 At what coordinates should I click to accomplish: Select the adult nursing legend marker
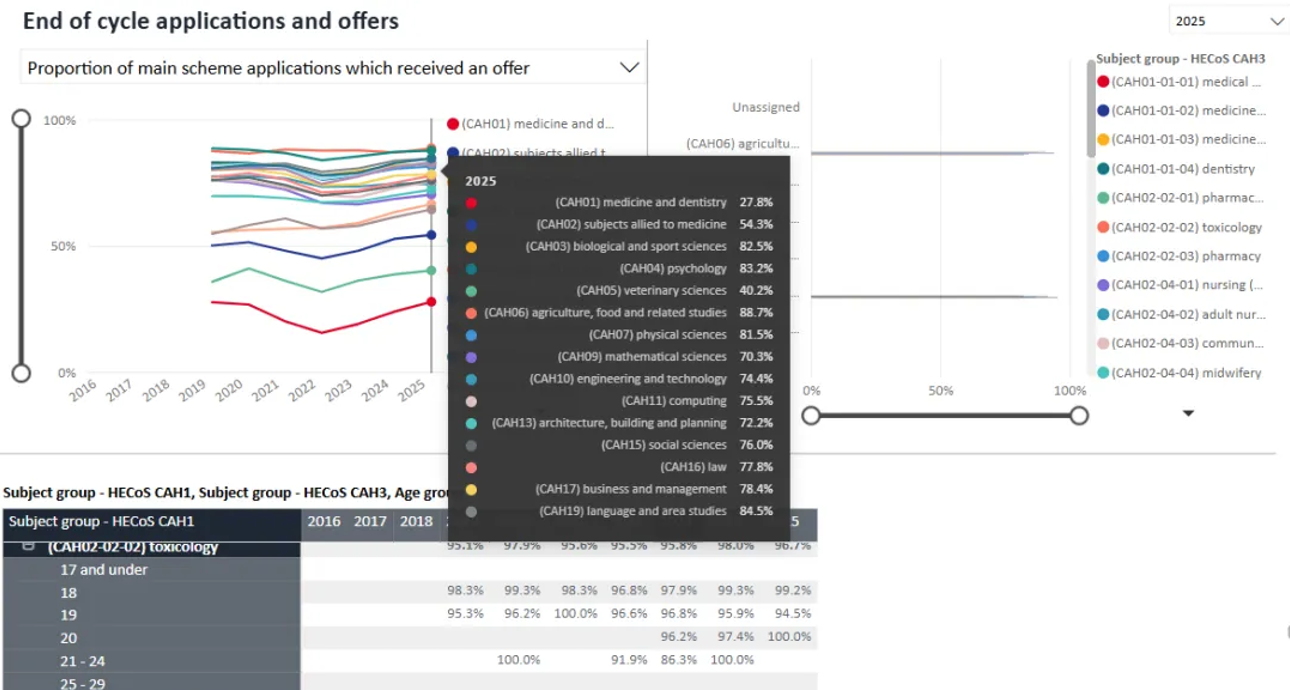pos(1103,314)
